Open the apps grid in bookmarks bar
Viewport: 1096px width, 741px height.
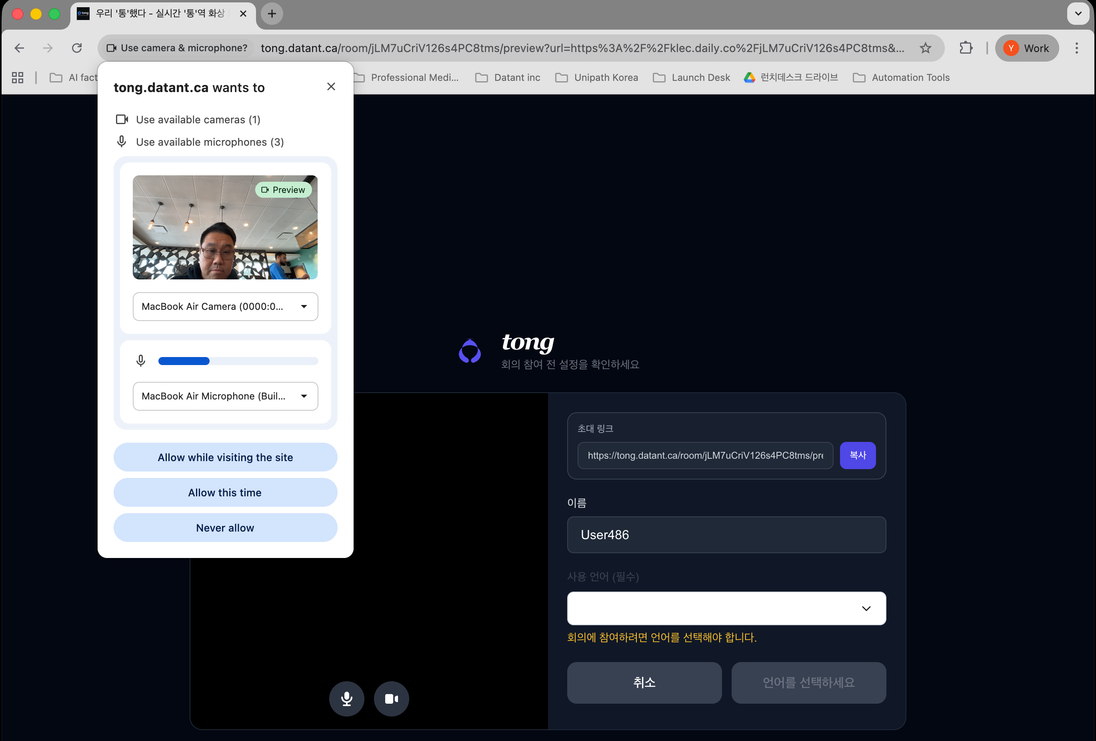pyautogui.click(x=17, y=78)
